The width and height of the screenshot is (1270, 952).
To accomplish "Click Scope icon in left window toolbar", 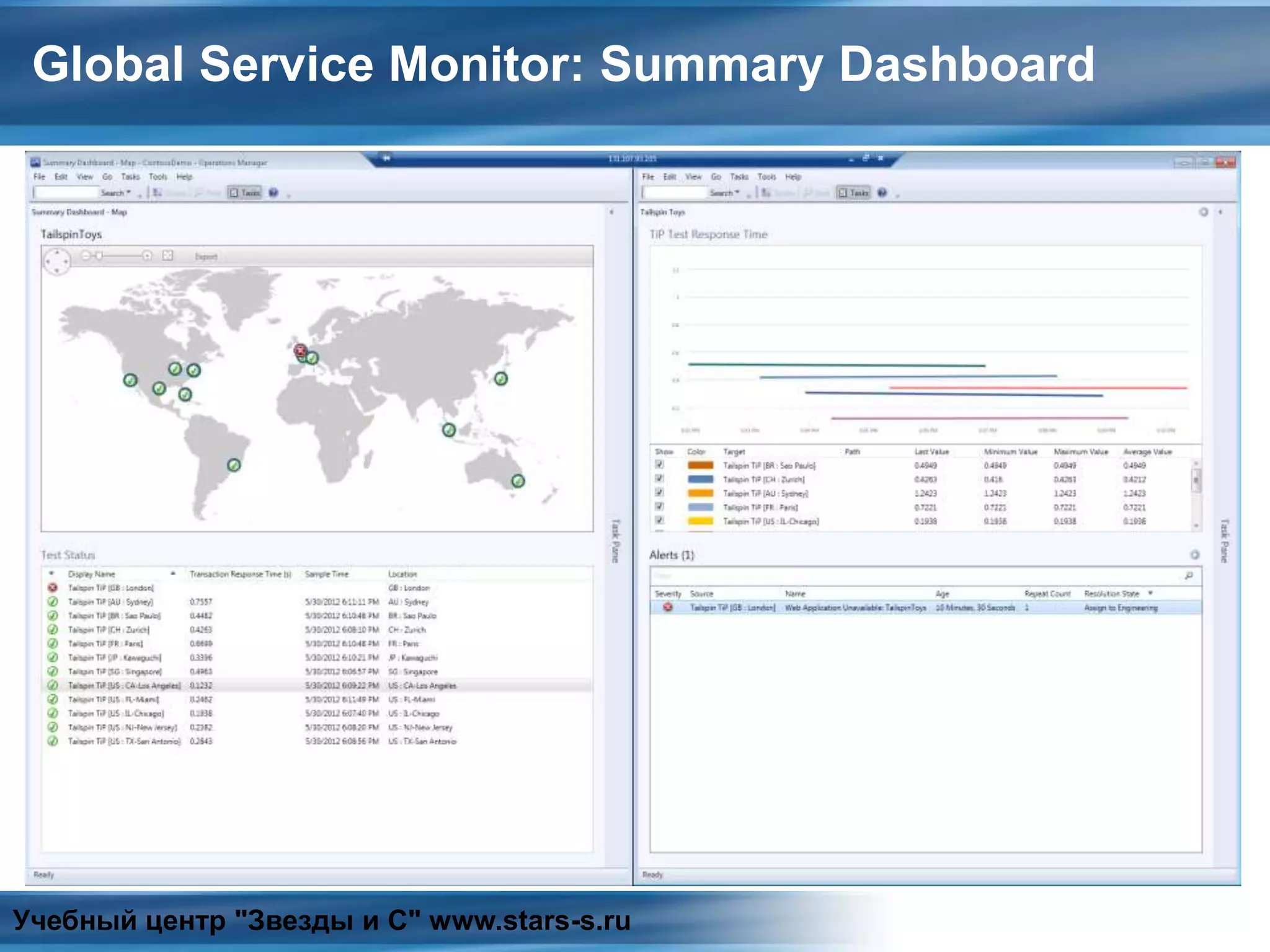I will [x=158, y=193].
